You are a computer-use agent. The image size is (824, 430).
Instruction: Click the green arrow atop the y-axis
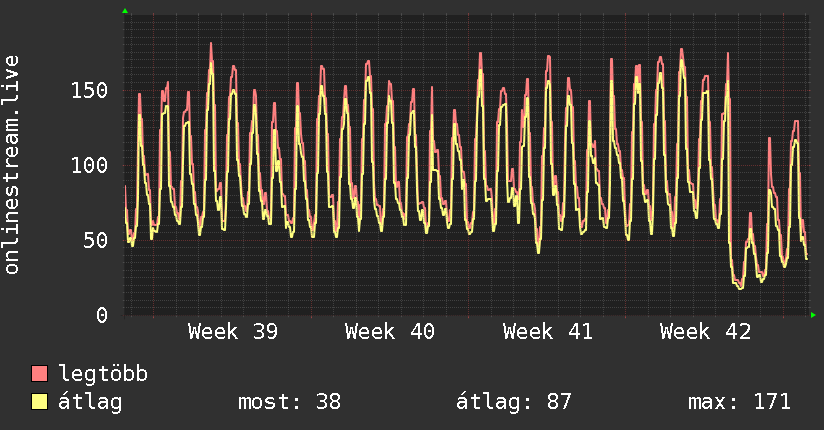click(x=125, y=11)
